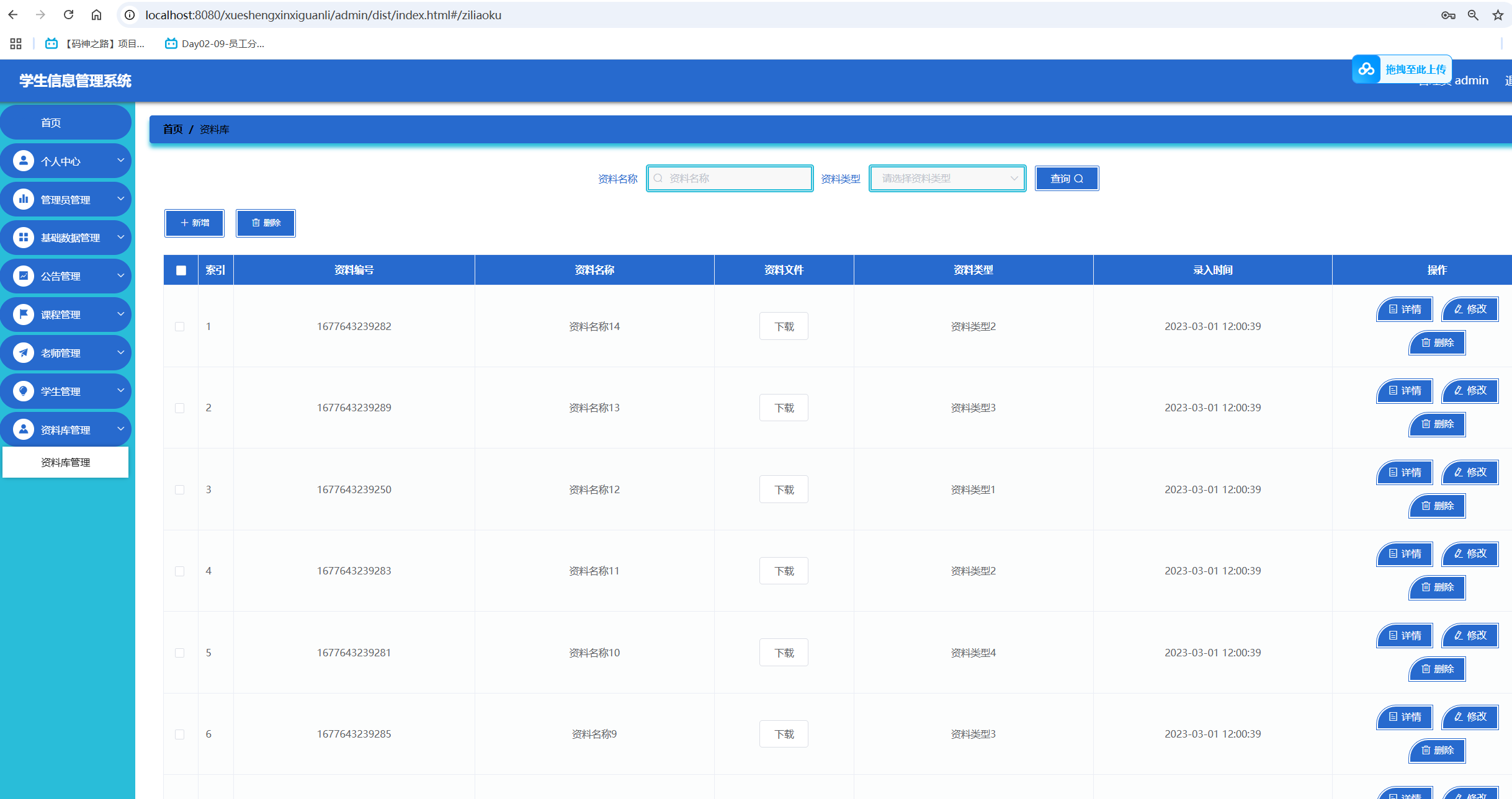1512x799 pixels.
Task: Click the 个人中心 user icon in sidebar
Action: (x=24, y=161)
